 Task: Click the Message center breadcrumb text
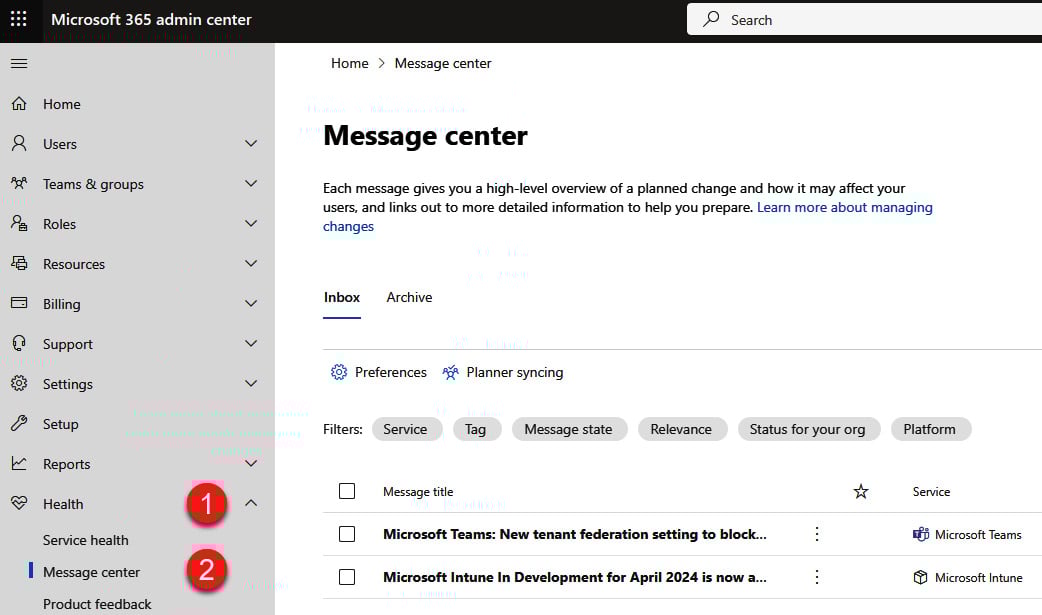click(443, 63)
